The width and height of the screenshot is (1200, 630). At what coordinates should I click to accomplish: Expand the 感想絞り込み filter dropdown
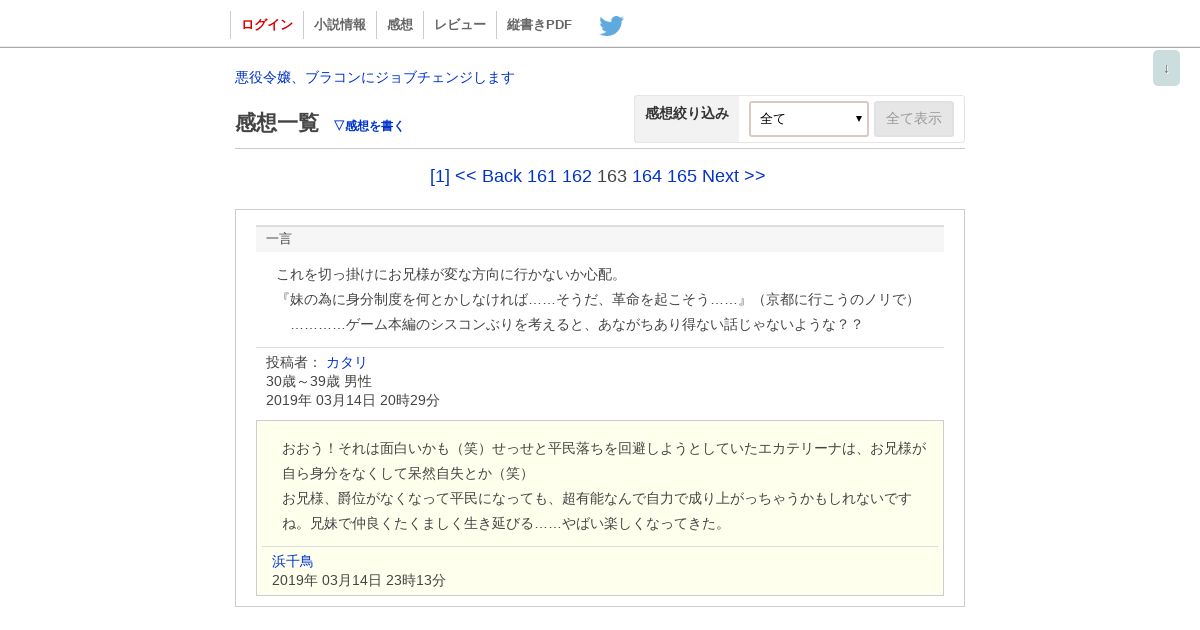click(x=809, y=119)
